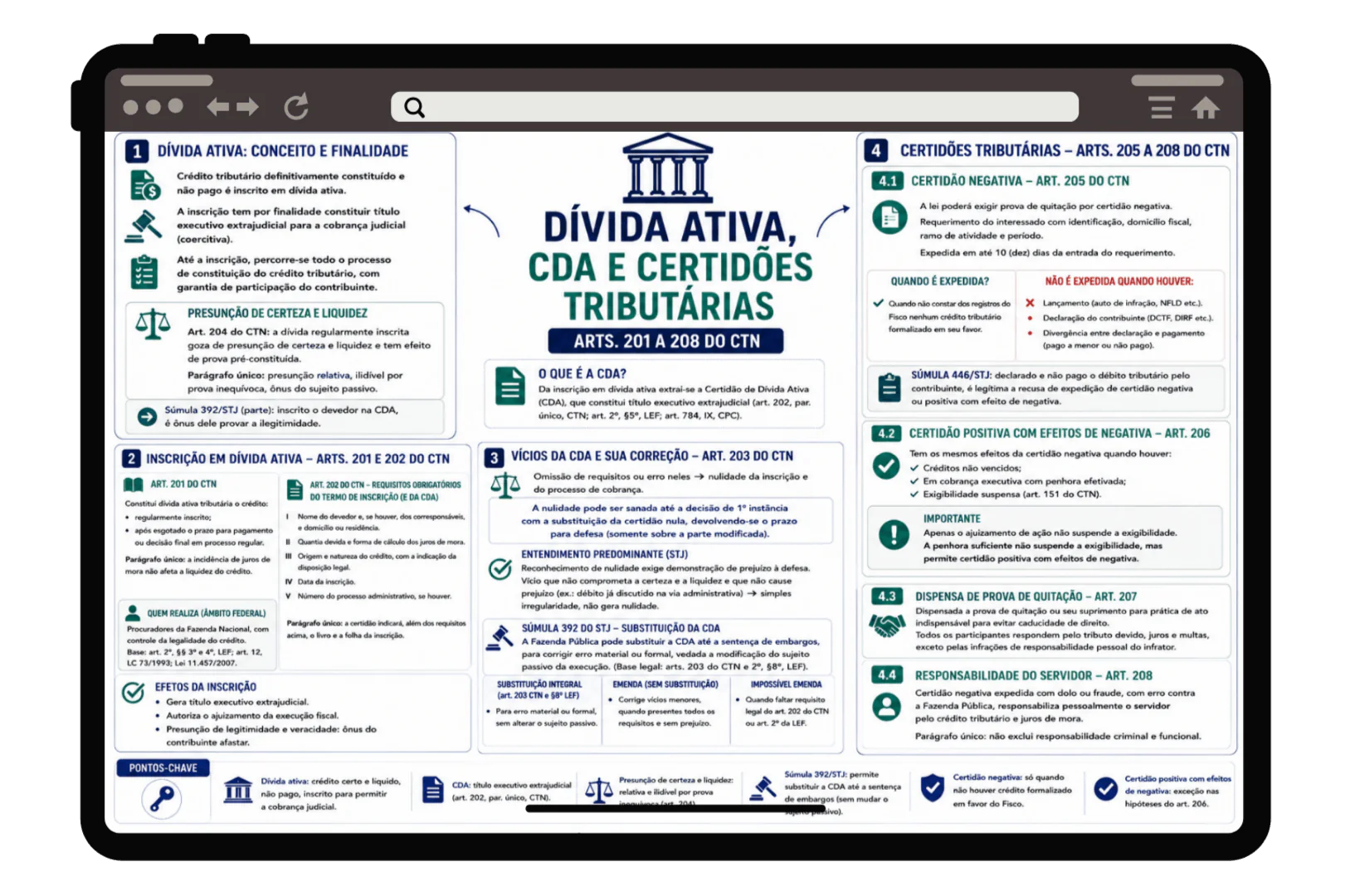Screen dimensions: 1345x896
Task: Click the round document icon under 'Certidão Negativa – Art. 205'
Action: [x=889, y=218]
